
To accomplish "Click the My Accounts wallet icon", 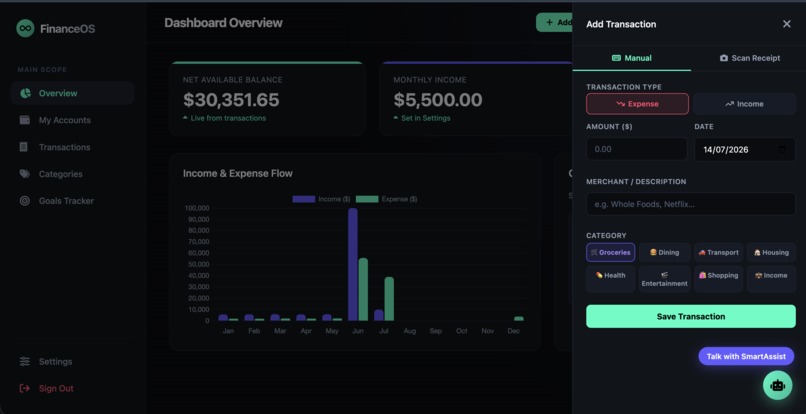I will pos(24,120).
